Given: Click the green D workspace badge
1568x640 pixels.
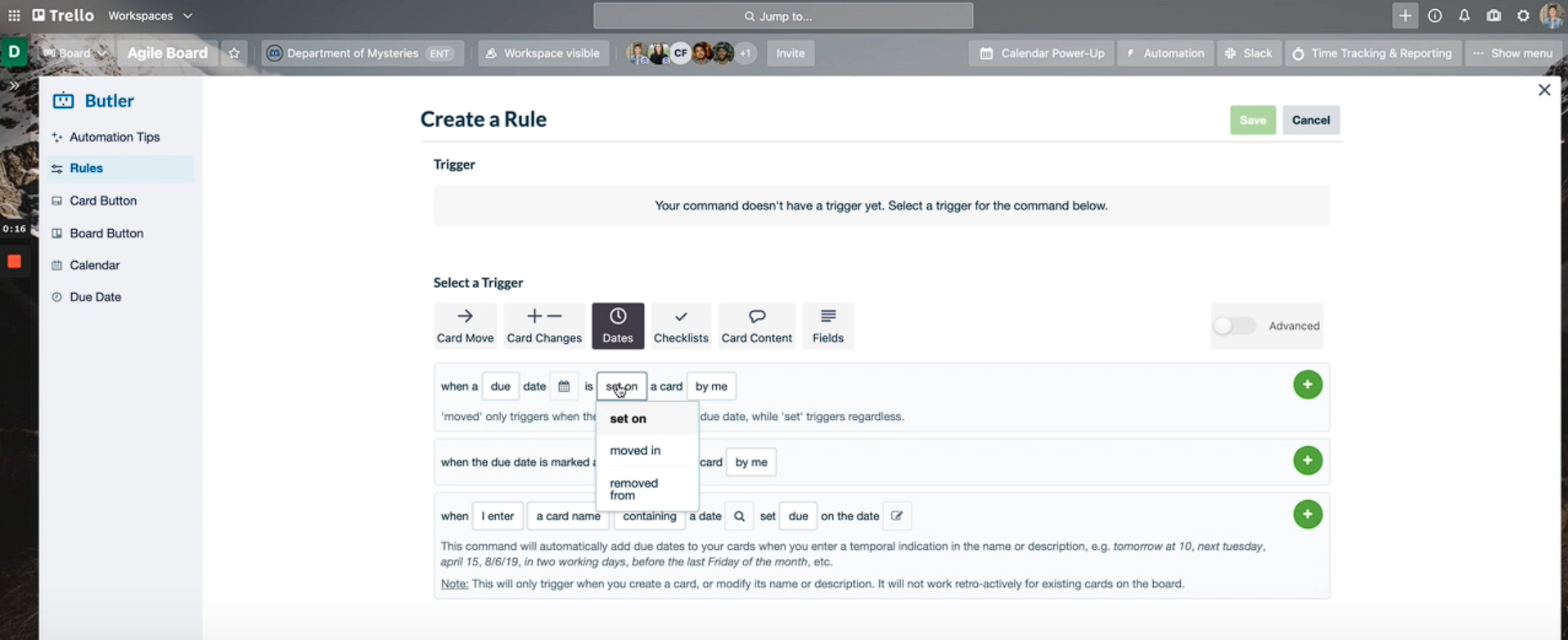Looking at the screenshot, I should pos(14,52).
